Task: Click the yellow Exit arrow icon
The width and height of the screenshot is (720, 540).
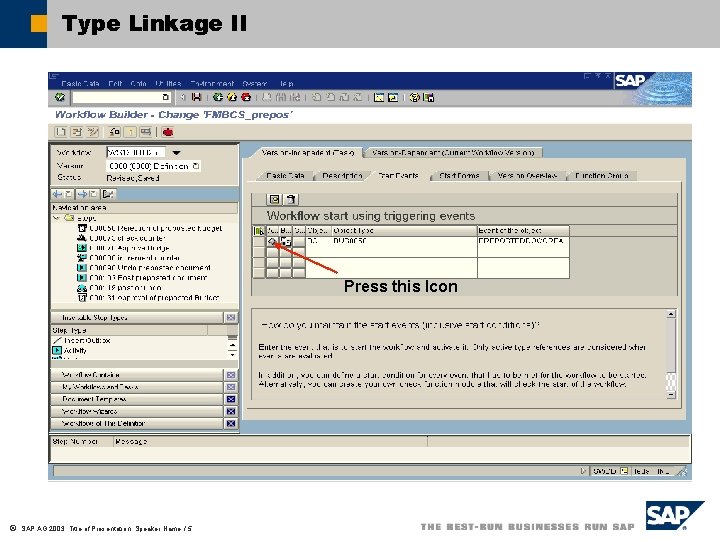Action: point(232,97)
